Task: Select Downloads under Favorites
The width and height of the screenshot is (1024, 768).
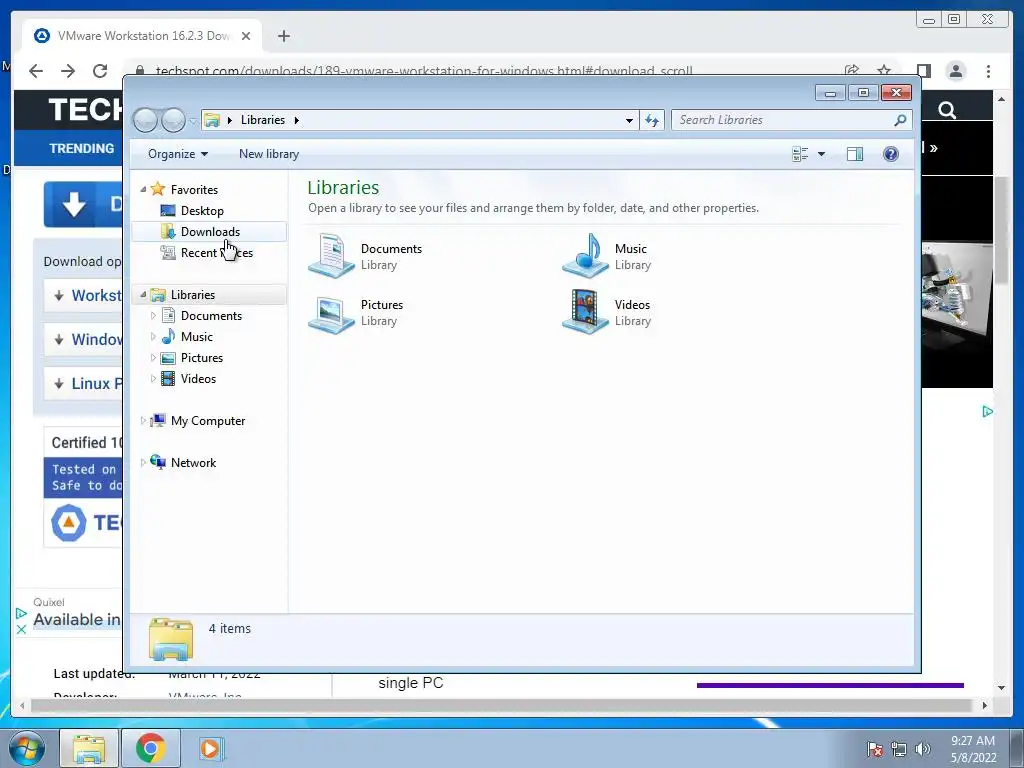Action: coord(210,232)
